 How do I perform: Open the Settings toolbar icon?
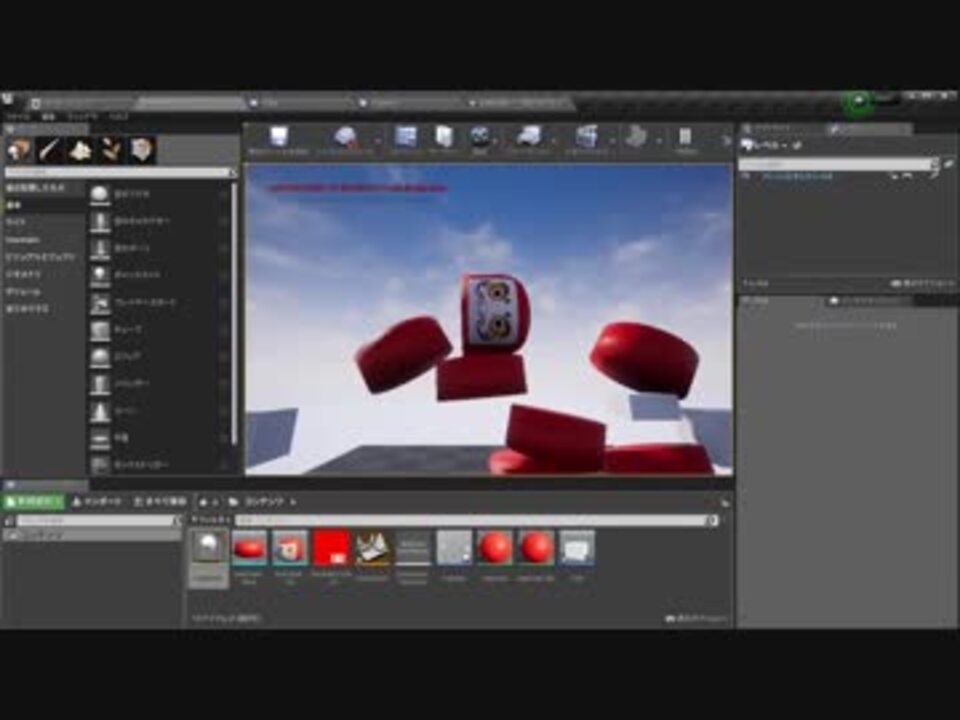(480, 137)
